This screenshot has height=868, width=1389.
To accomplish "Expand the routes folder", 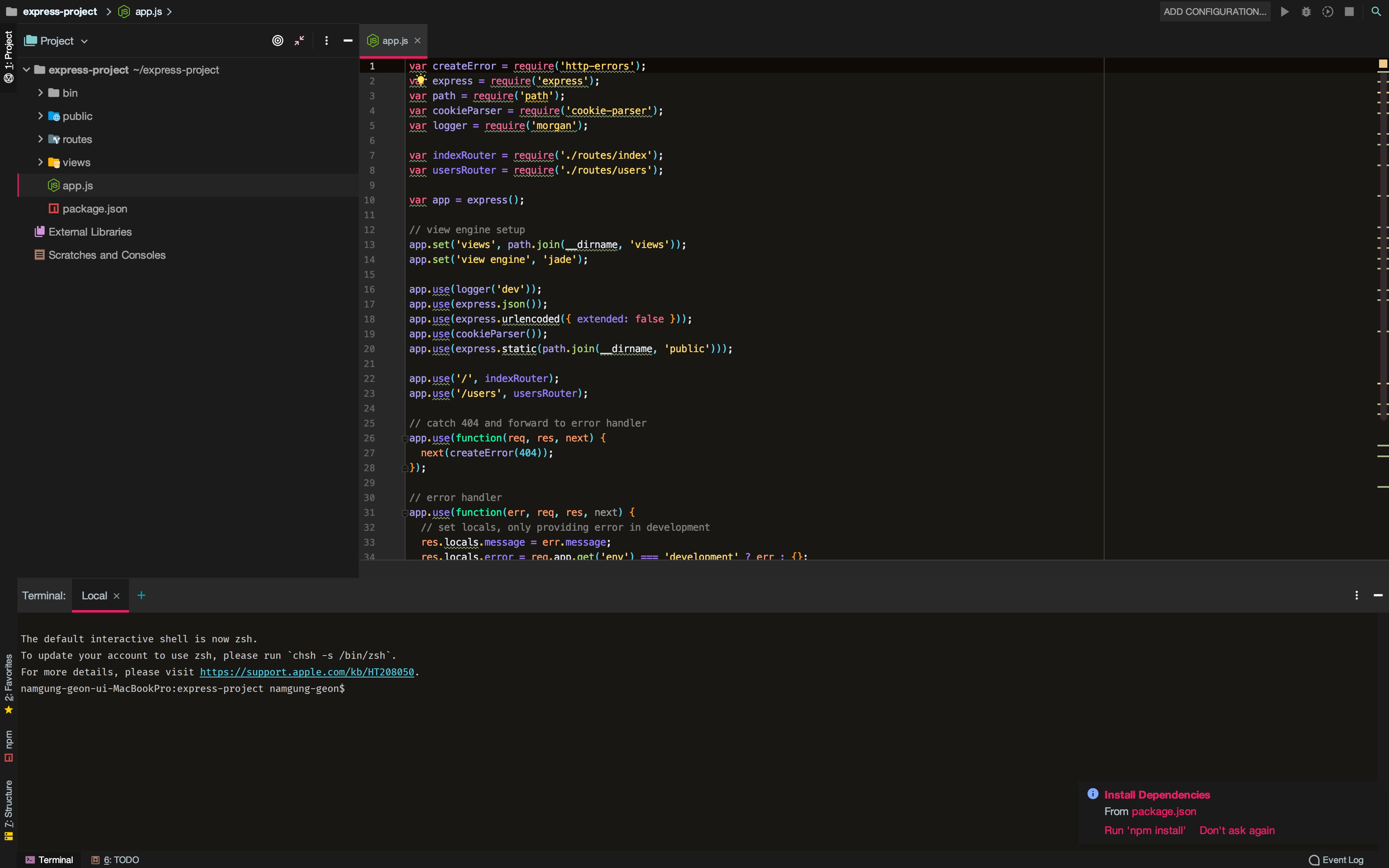I will (40, 140).
